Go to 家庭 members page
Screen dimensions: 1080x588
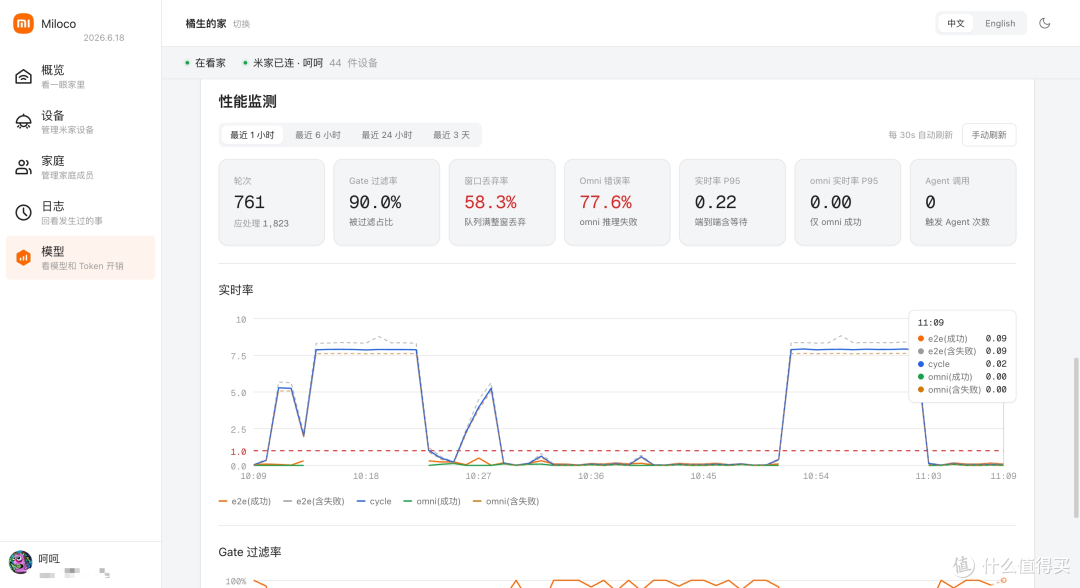81,167
